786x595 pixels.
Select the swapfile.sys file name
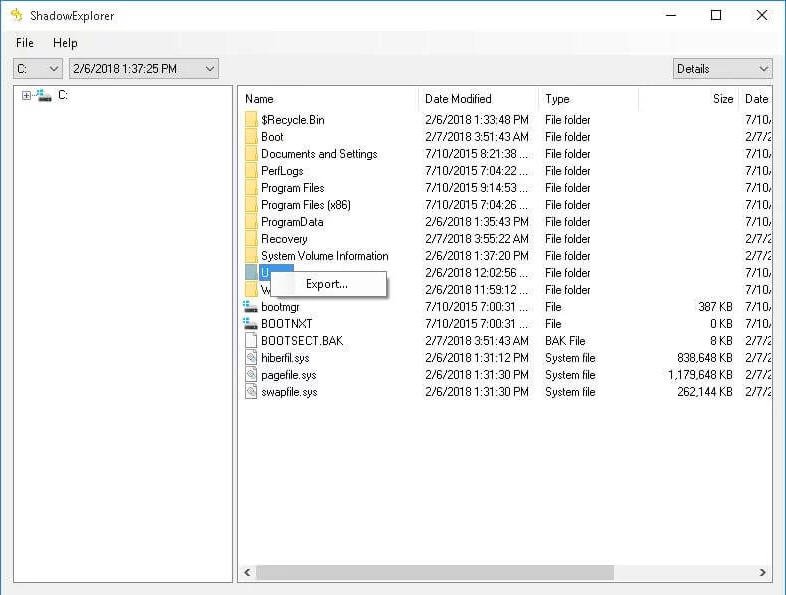pyautogui.click(x=289, y=392)
